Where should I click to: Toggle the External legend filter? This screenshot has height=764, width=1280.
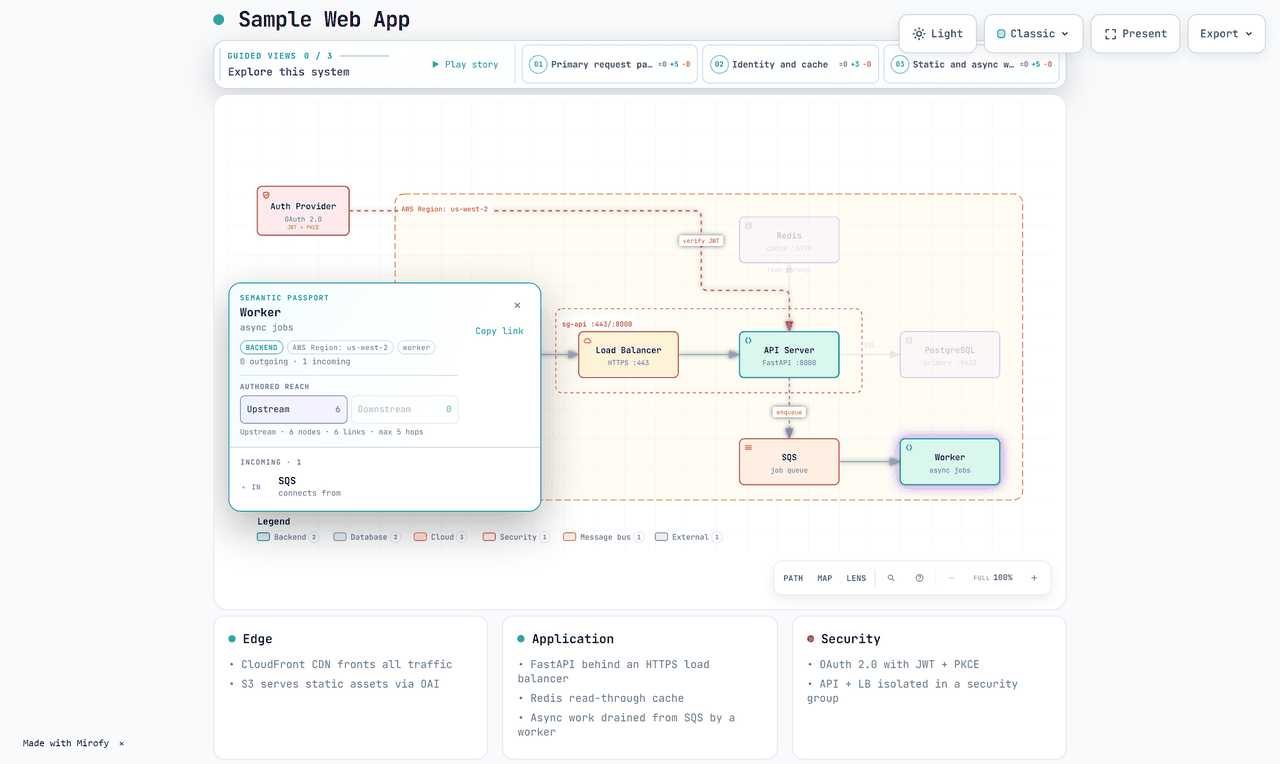tap(688, 537)
